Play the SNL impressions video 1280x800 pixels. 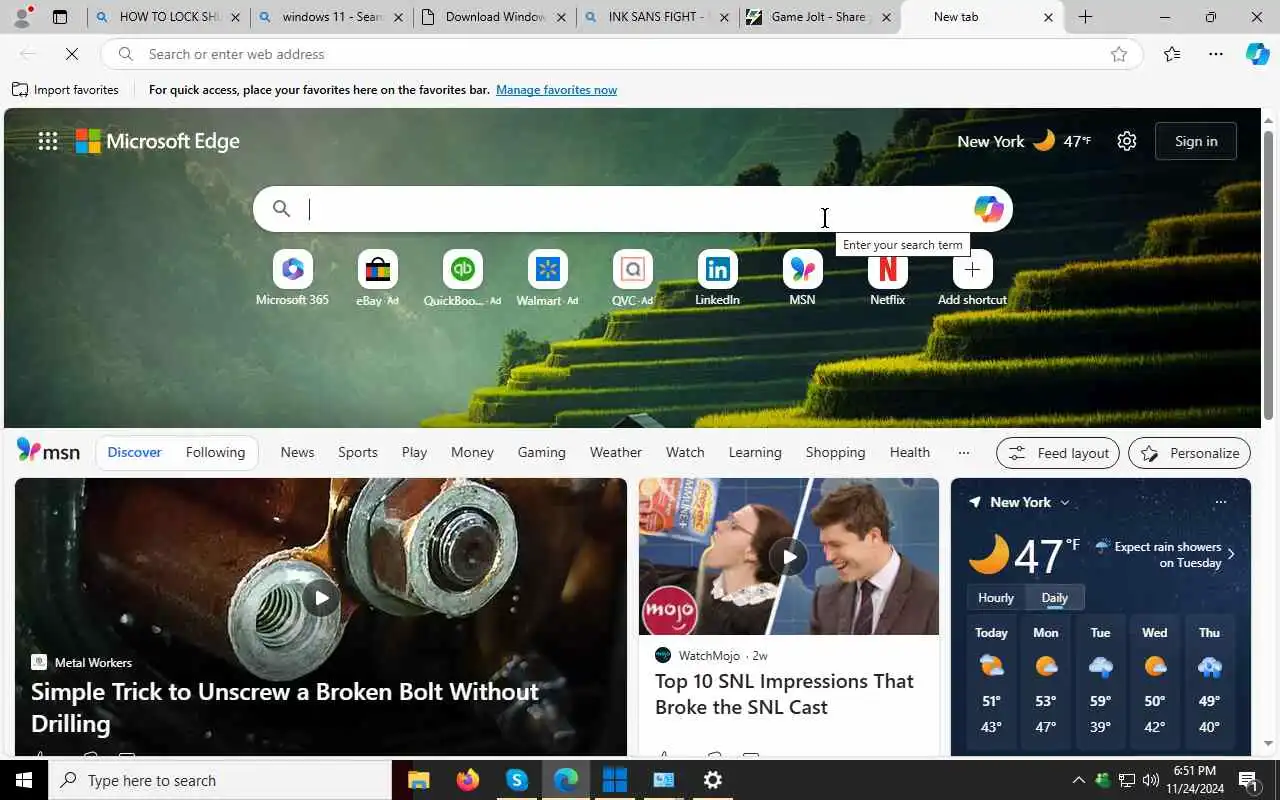[x=789, y=557]
